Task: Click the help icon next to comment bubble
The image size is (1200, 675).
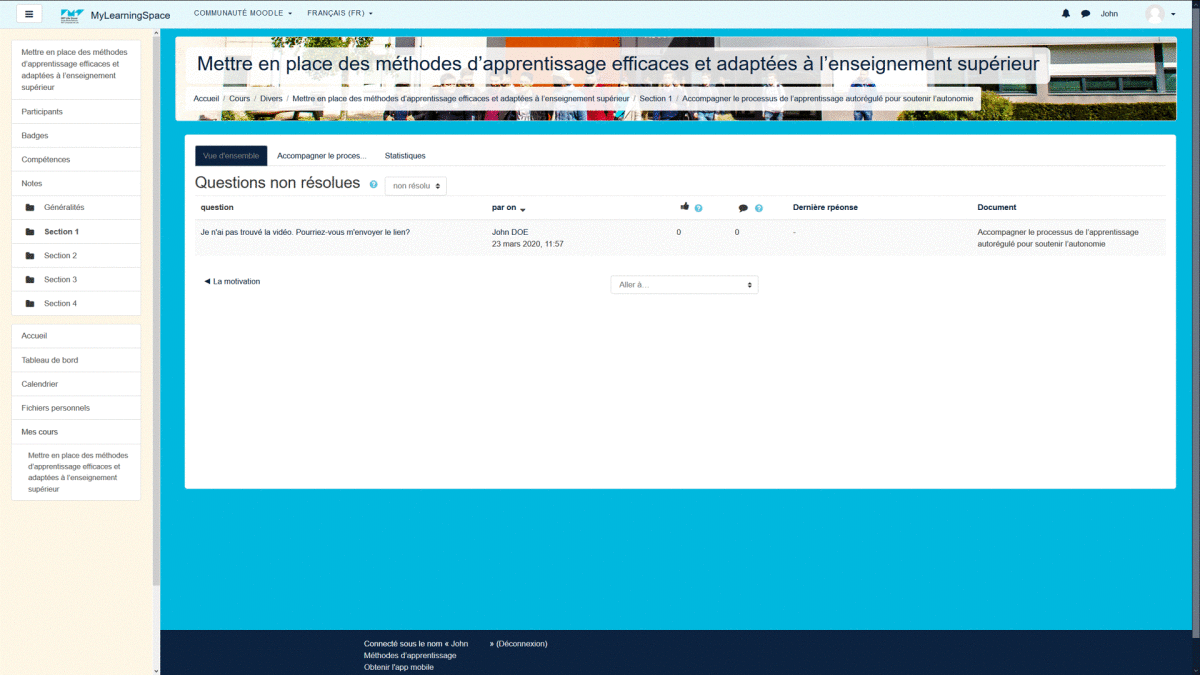Action: (x=759, y=208)
